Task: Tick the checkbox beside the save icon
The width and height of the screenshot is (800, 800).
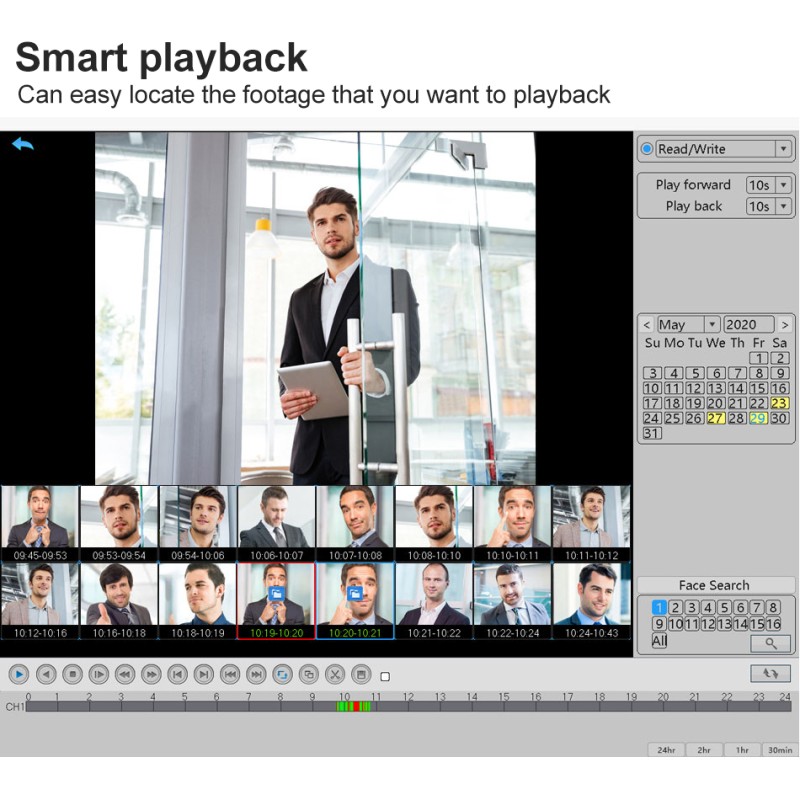Action: pos(385,677)
